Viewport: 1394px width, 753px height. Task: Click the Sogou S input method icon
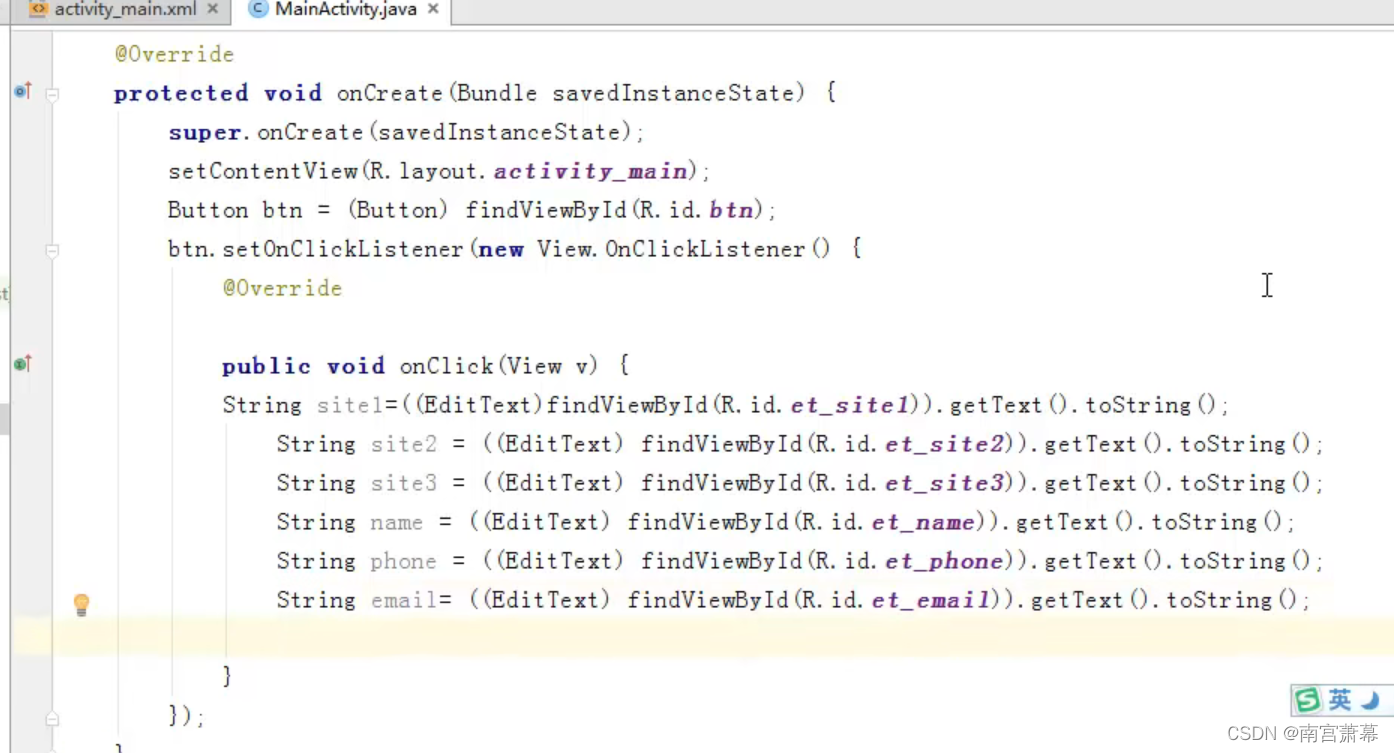click(1307, 700)
